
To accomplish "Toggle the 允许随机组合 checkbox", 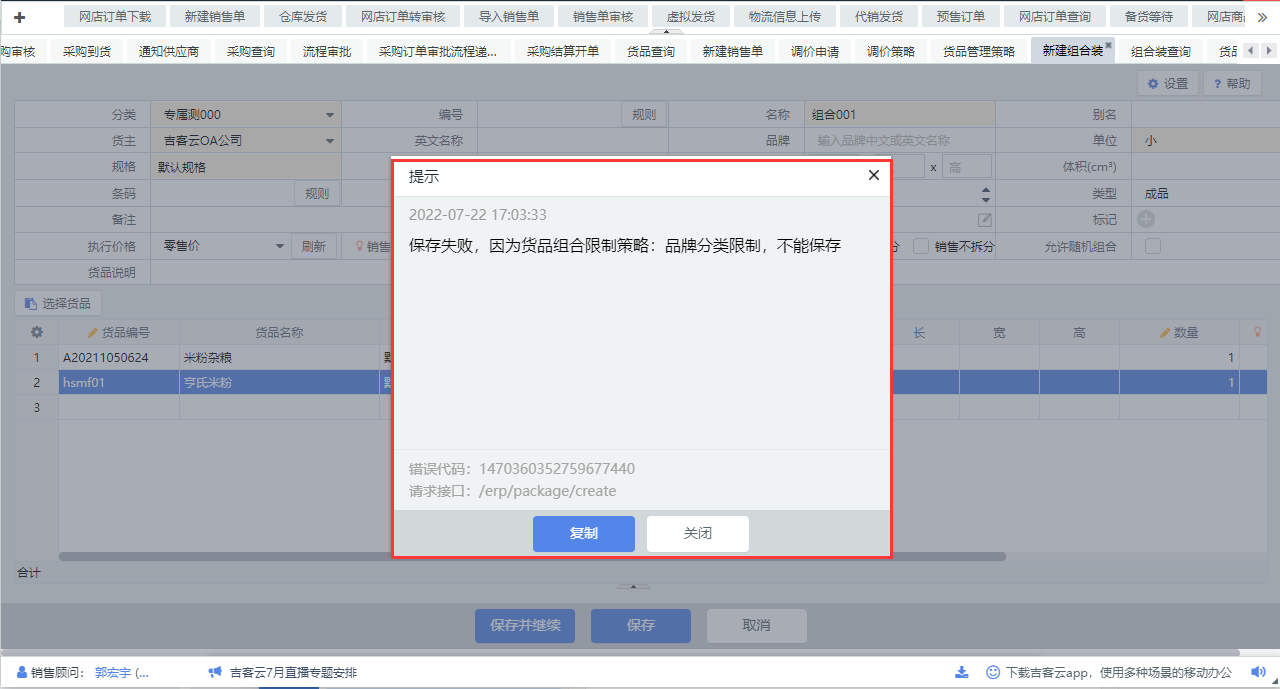I will coord(1152,246).
